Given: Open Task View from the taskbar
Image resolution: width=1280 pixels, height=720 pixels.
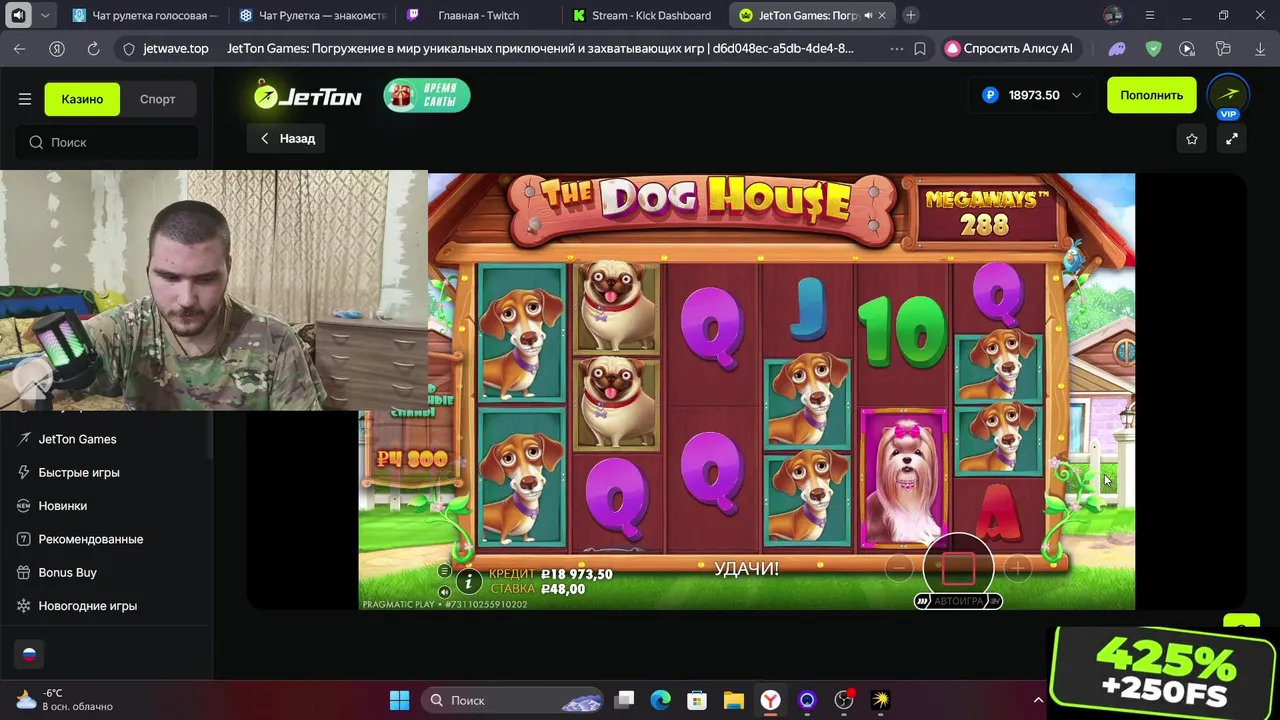Looking at the screenshot, I should pos(624,700).
